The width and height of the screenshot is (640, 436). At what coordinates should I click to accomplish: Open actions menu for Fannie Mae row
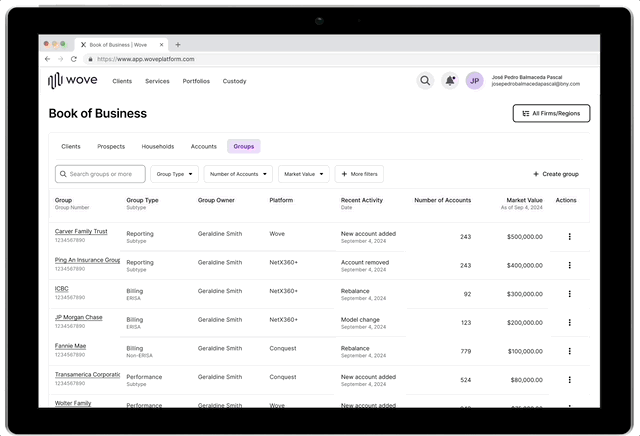pyautogui.click(x=569, y=351)
